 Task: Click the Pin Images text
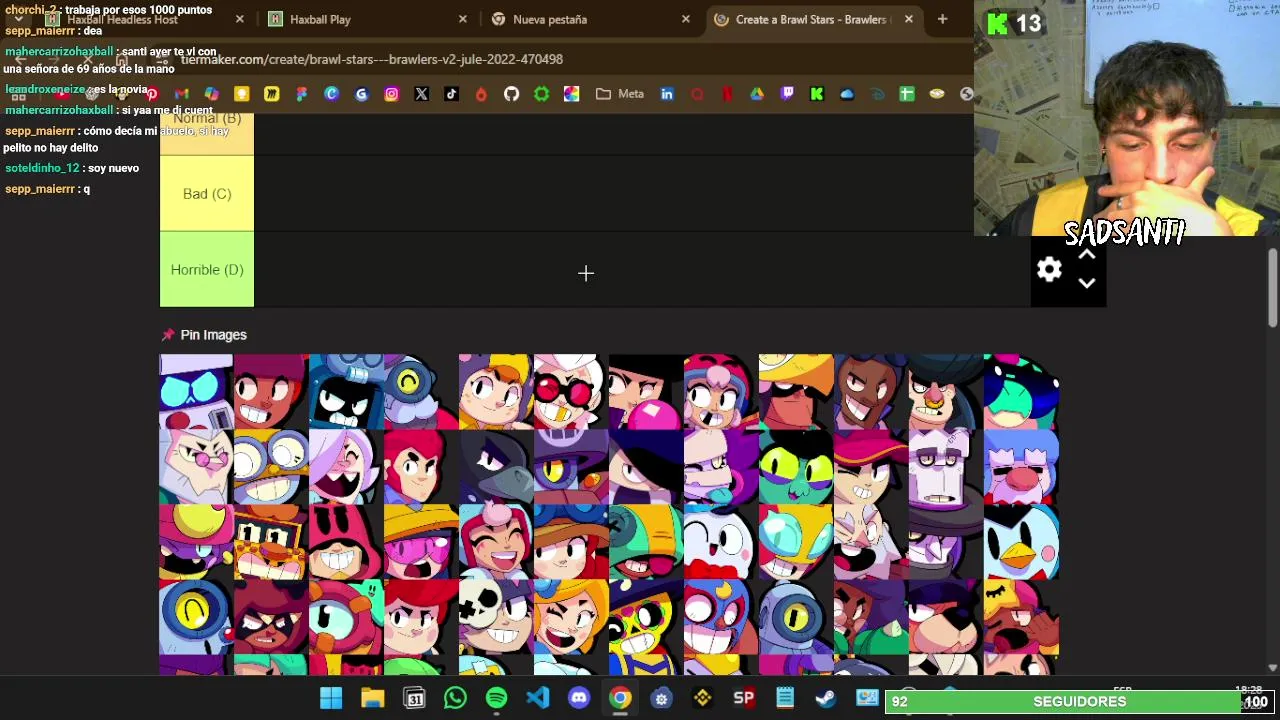pyautogui.click(x=213, y=335)
